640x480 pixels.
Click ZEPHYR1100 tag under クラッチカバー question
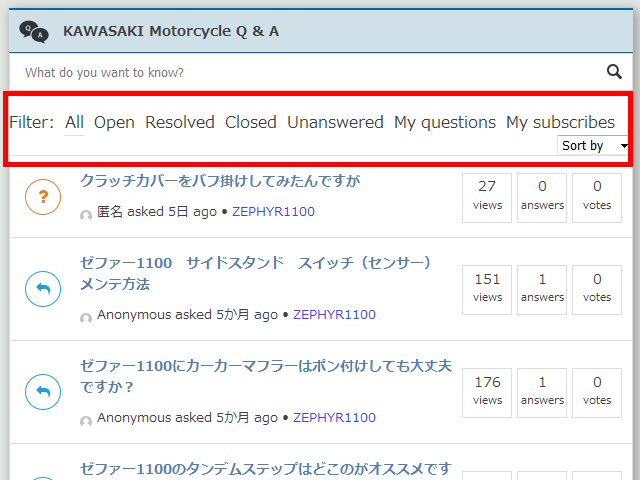click(x=273, y=211)
